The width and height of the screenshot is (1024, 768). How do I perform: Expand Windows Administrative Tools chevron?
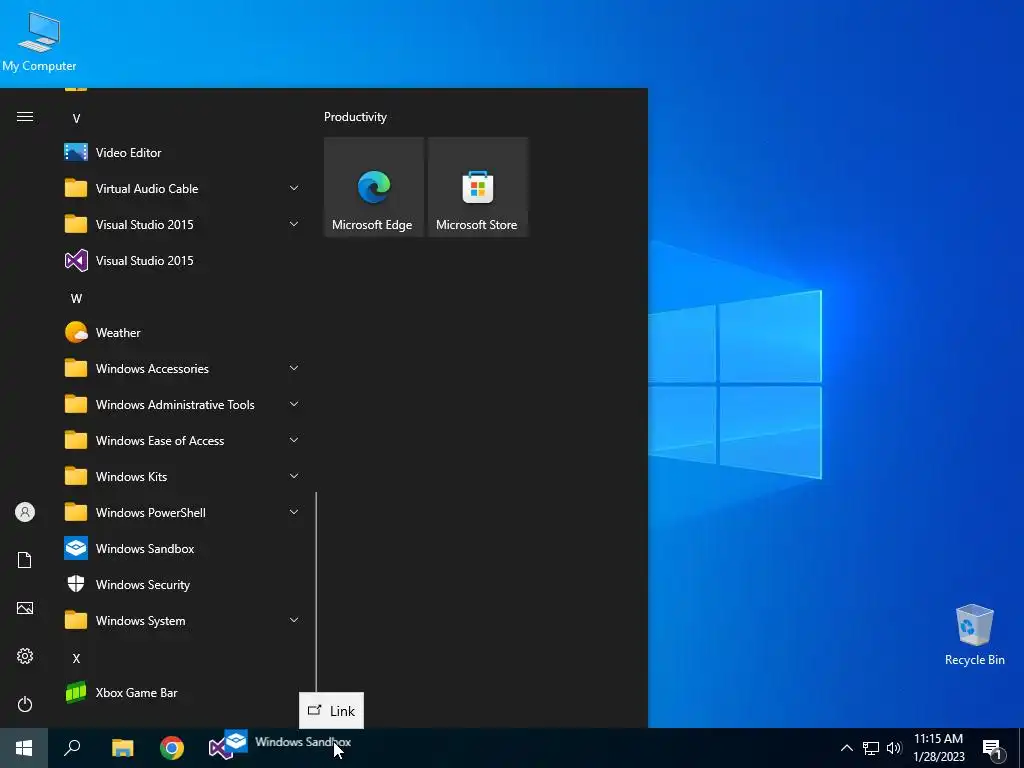click(x=294, y=404)
